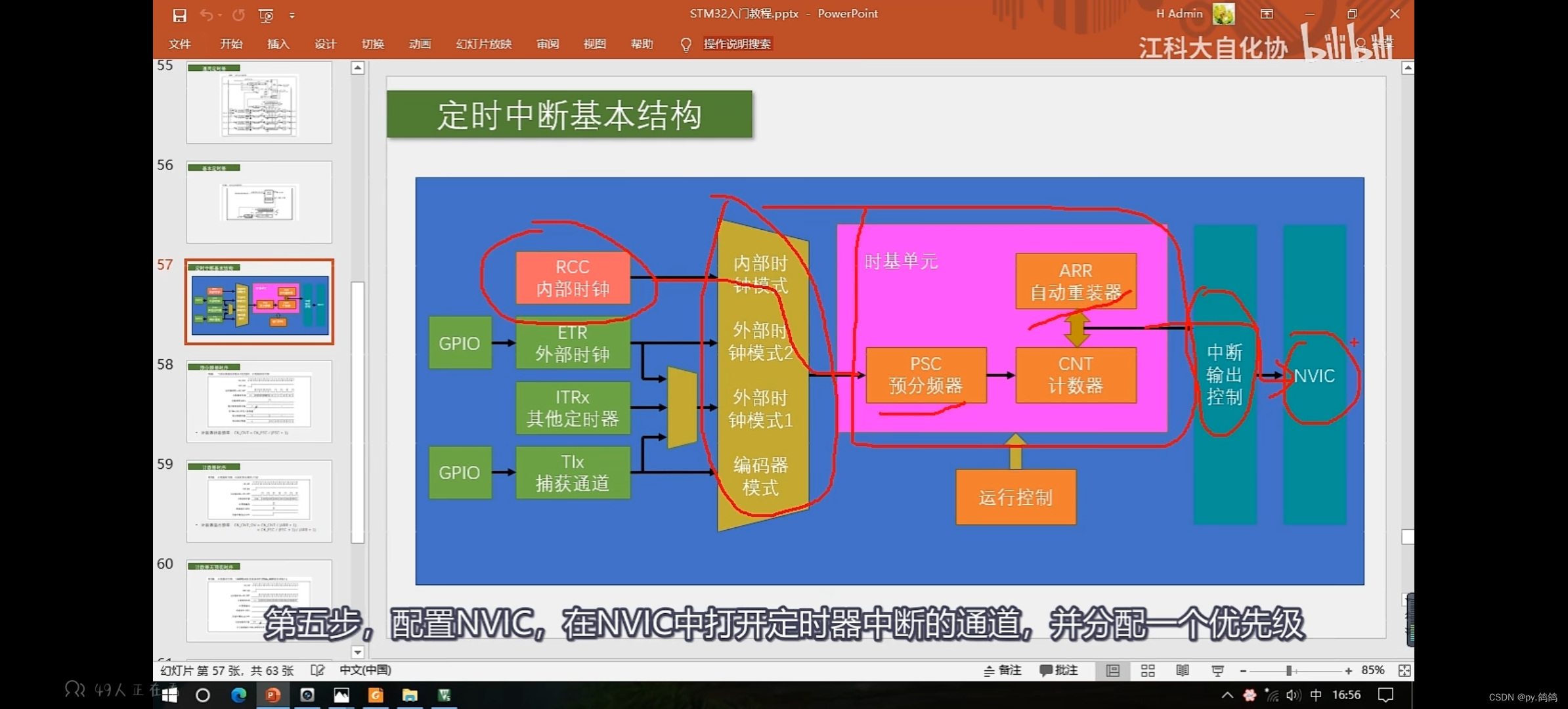Click the 85% zoom level

point(1373,670)
